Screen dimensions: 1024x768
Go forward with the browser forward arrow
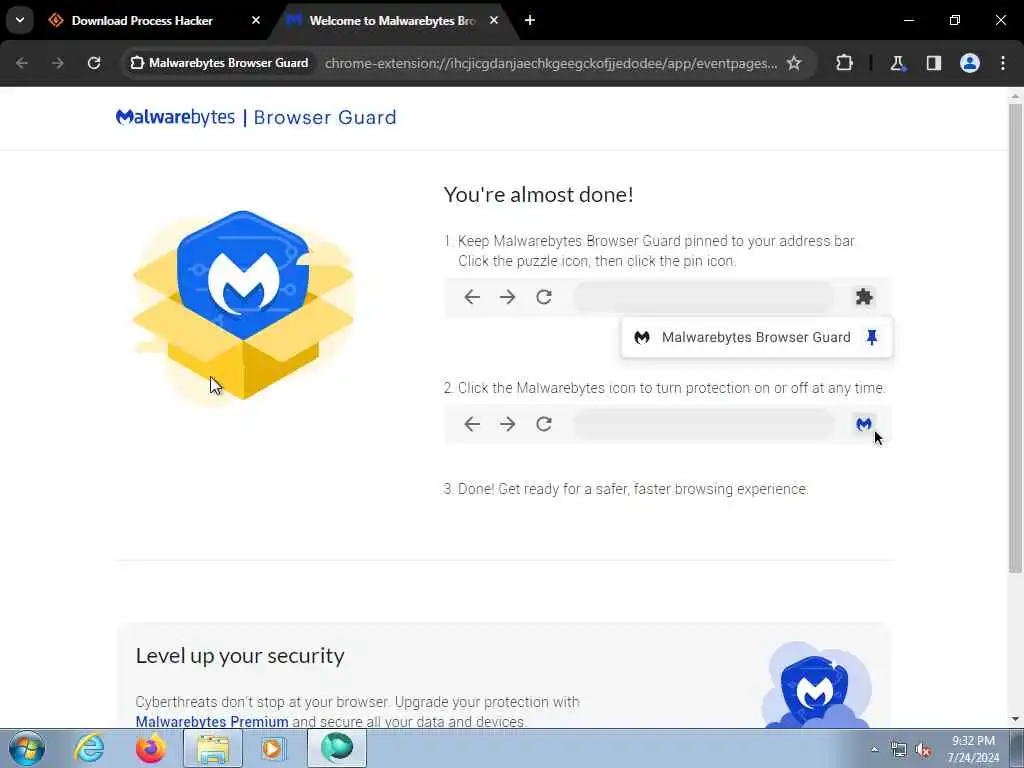57,63
